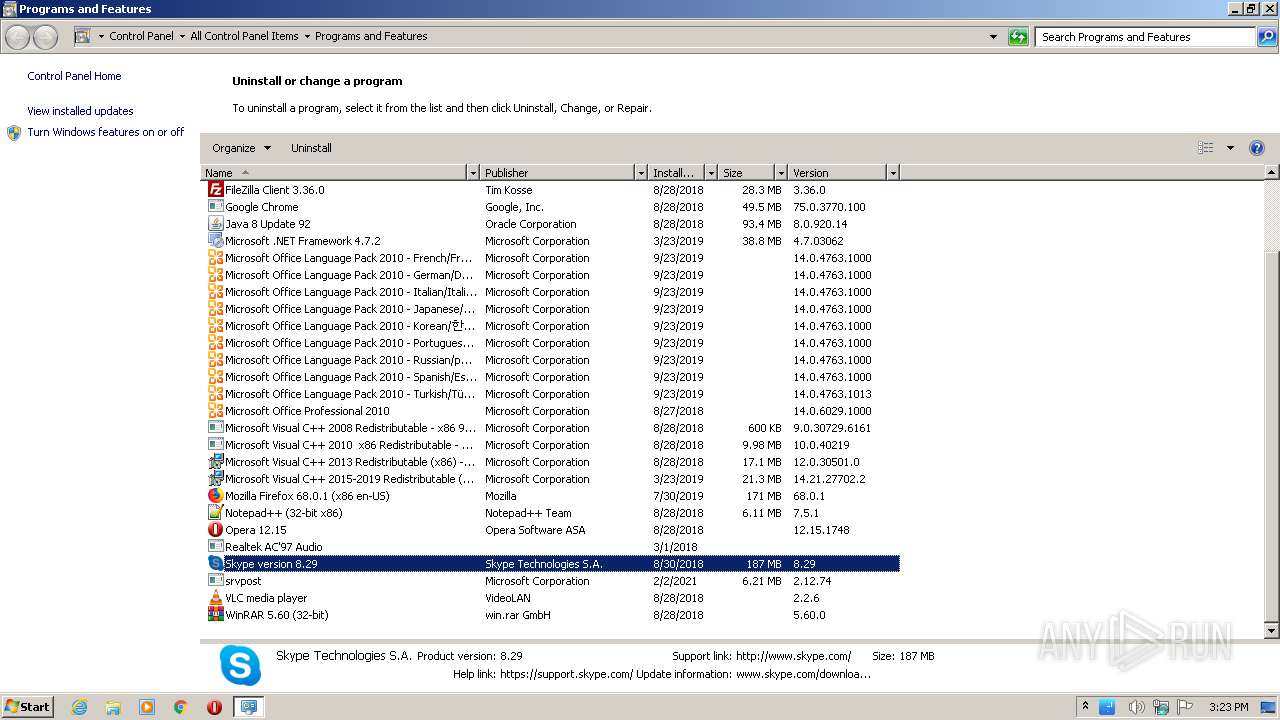The width and height of the screenshot is (1280, 720).
Task: Open Windows Explorer from taskbar
Action: click(113, 707)
